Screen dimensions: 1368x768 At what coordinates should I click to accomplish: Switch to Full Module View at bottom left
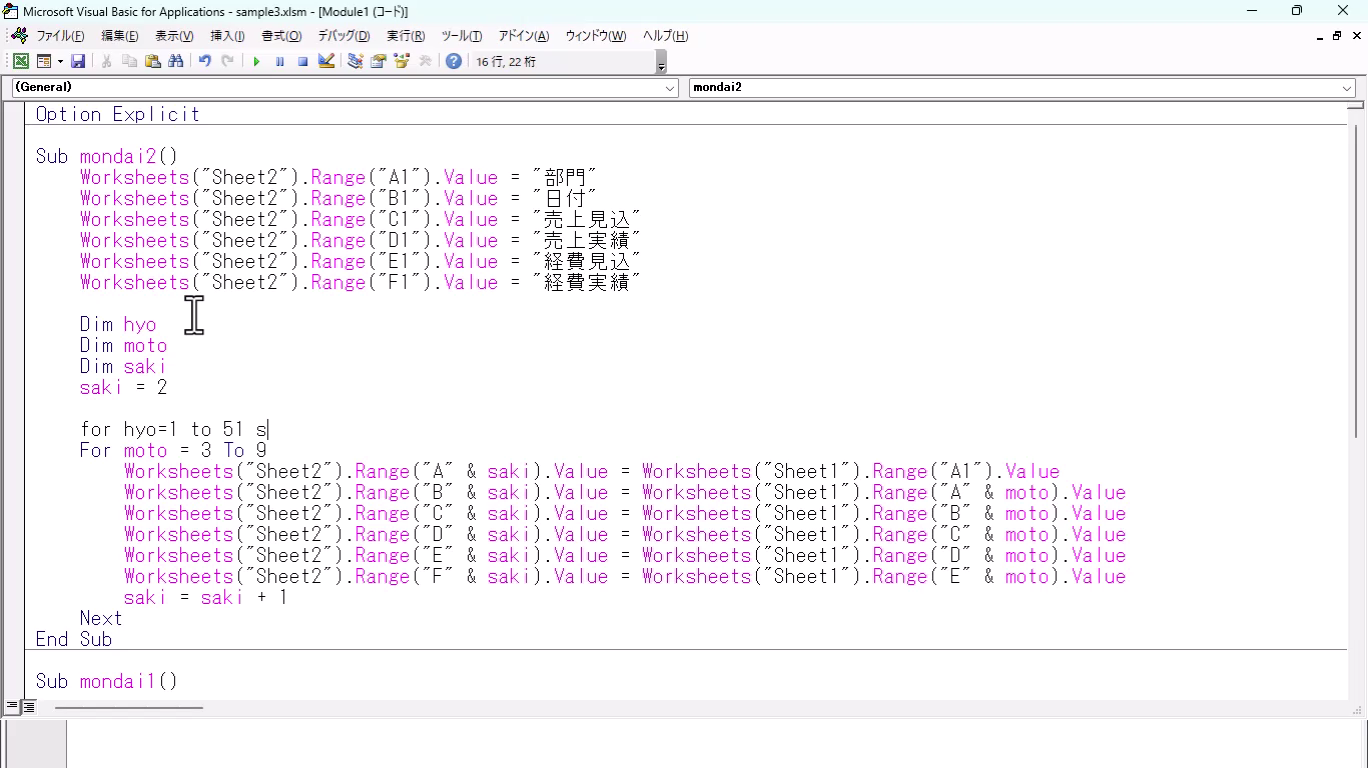click(x=29, y=707)
